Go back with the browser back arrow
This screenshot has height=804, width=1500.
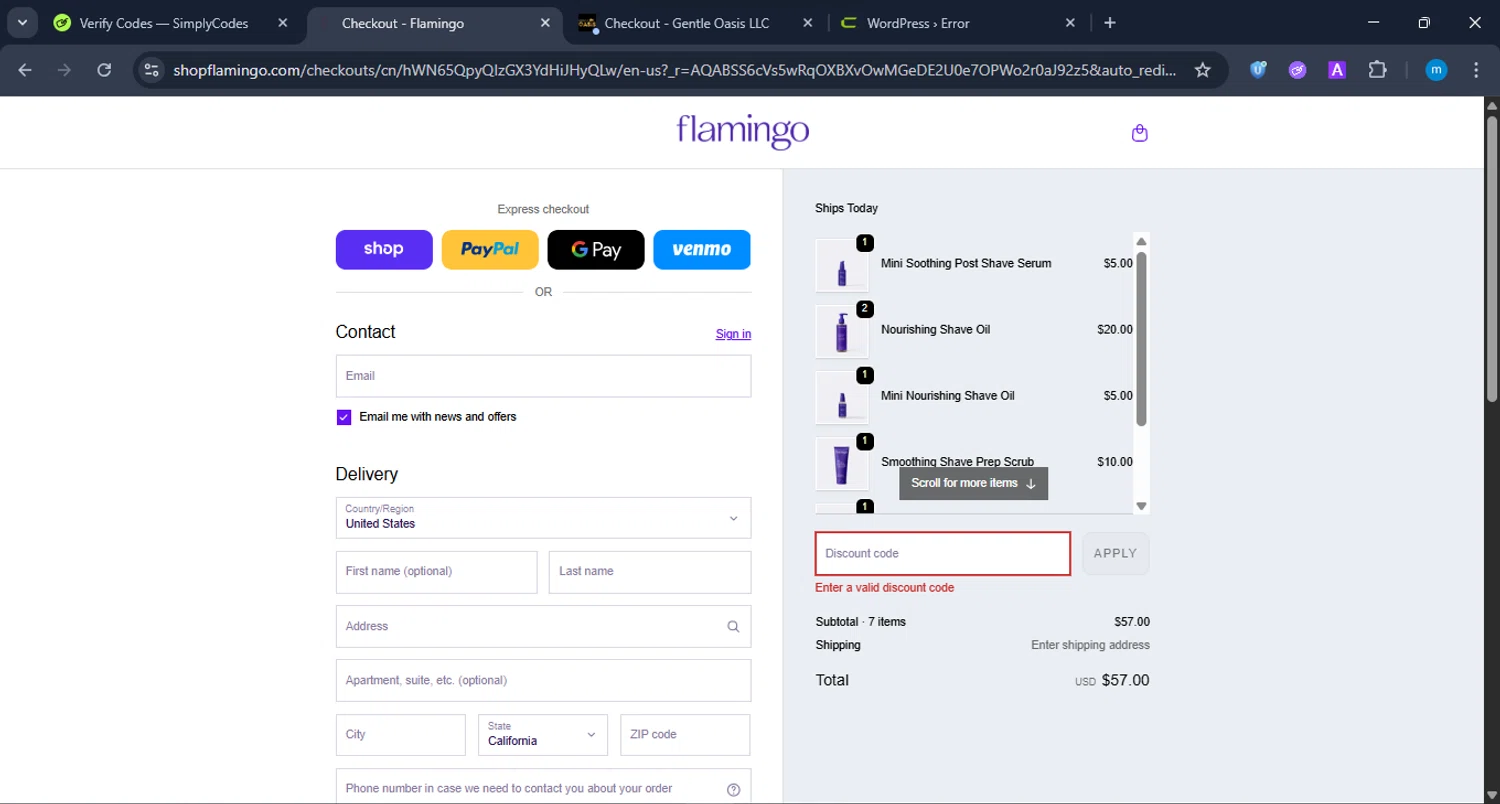click(25, 70)
